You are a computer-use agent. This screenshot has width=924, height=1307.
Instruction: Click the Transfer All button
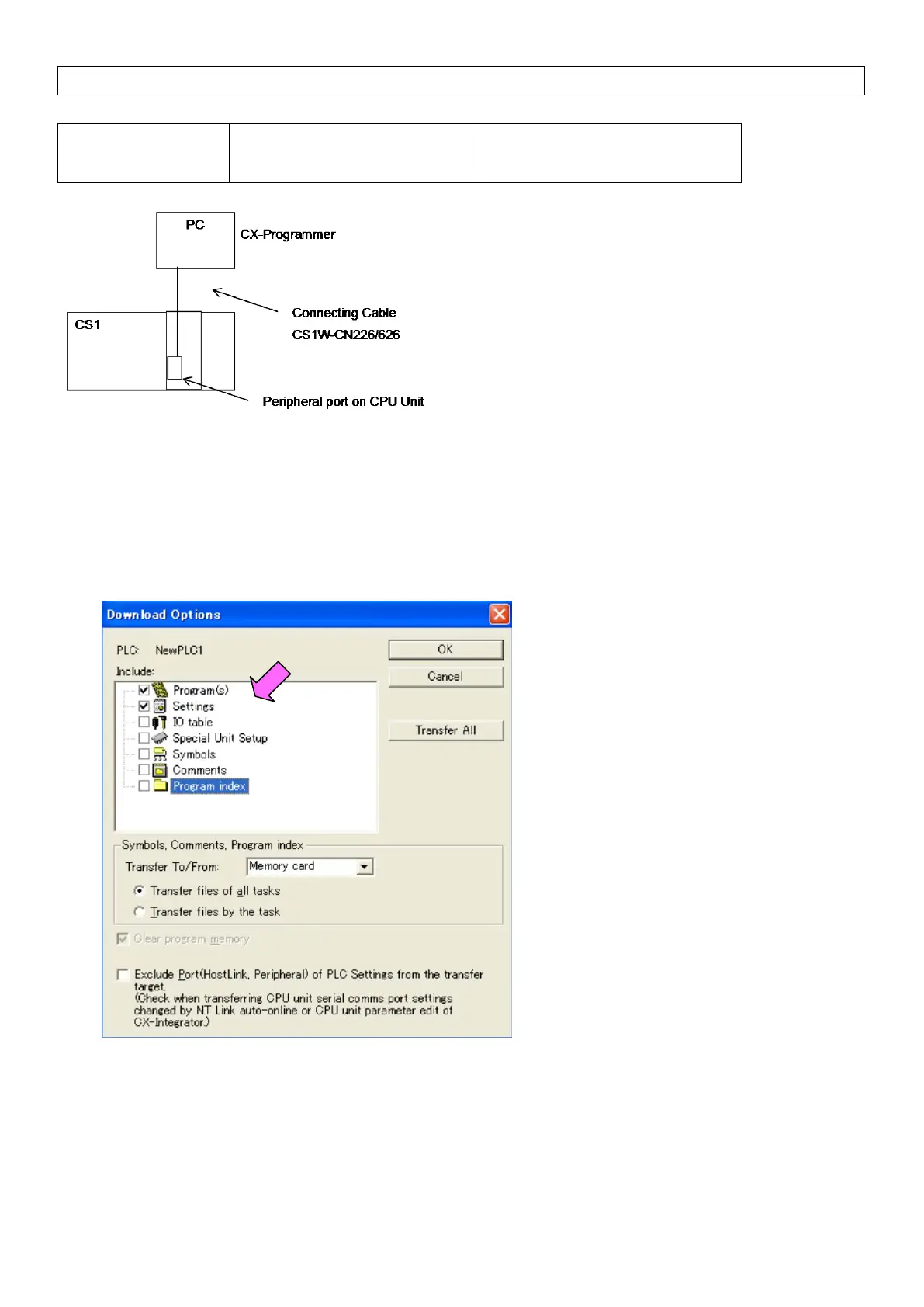445,730
